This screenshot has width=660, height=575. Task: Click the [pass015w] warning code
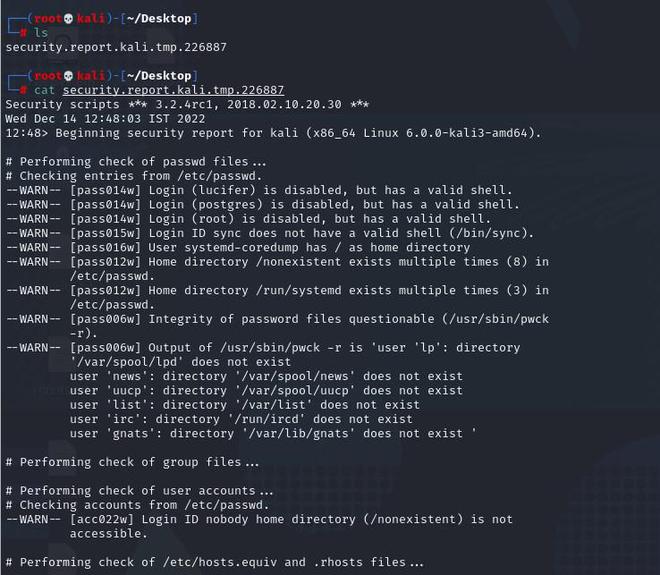click(105, 233)
